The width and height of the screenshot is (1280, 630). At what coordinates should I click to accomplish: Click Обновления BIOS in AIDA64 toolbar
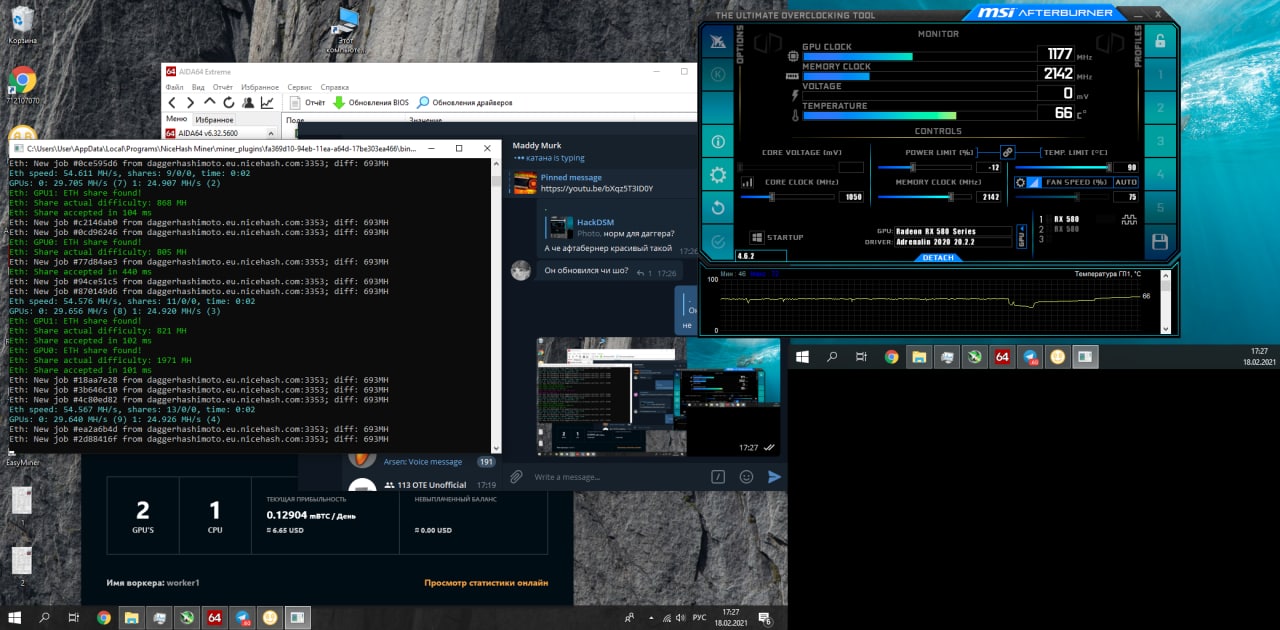click(x=371, y=103)
